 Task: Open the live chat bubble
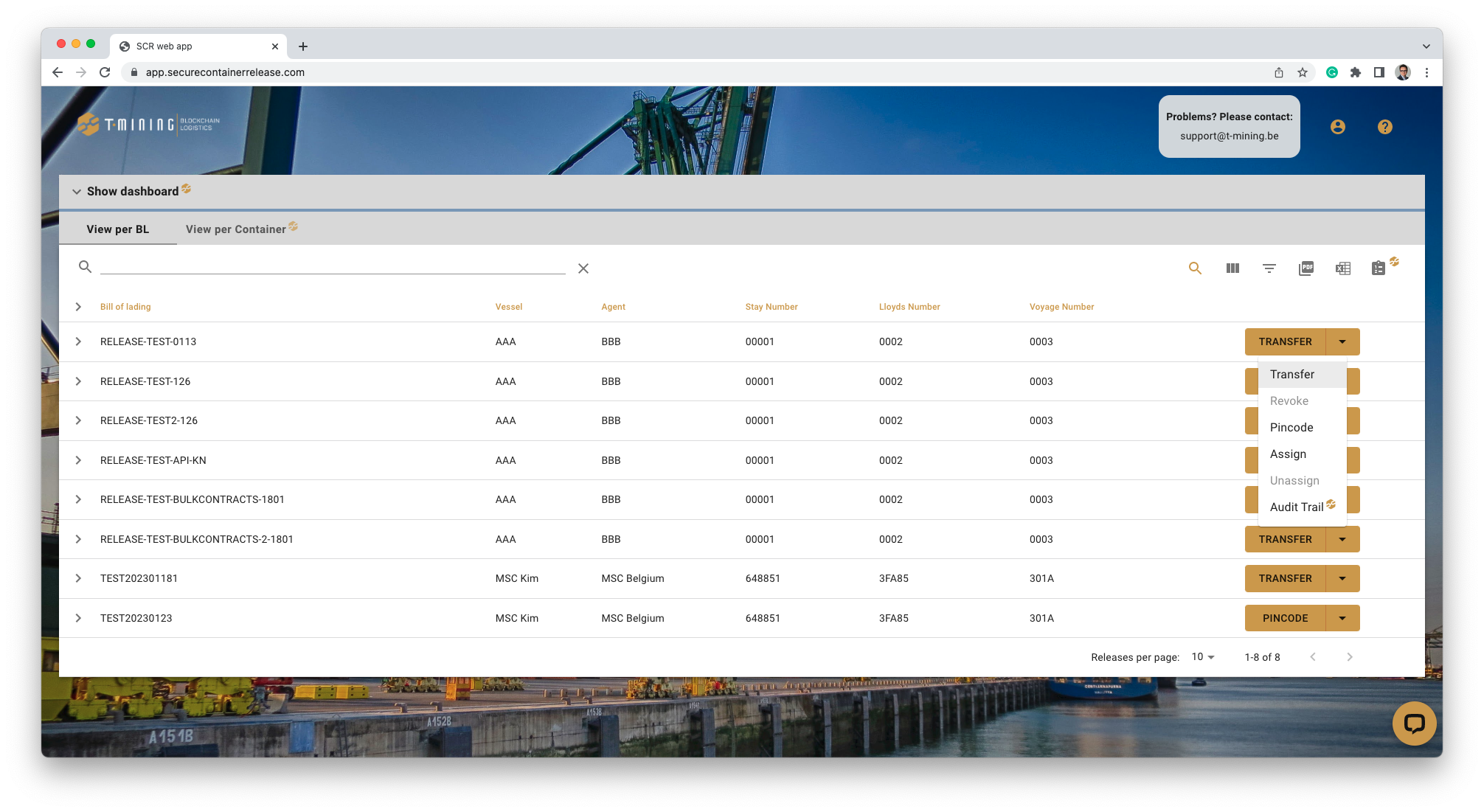pyautogui.click(x=1413, y=723)
